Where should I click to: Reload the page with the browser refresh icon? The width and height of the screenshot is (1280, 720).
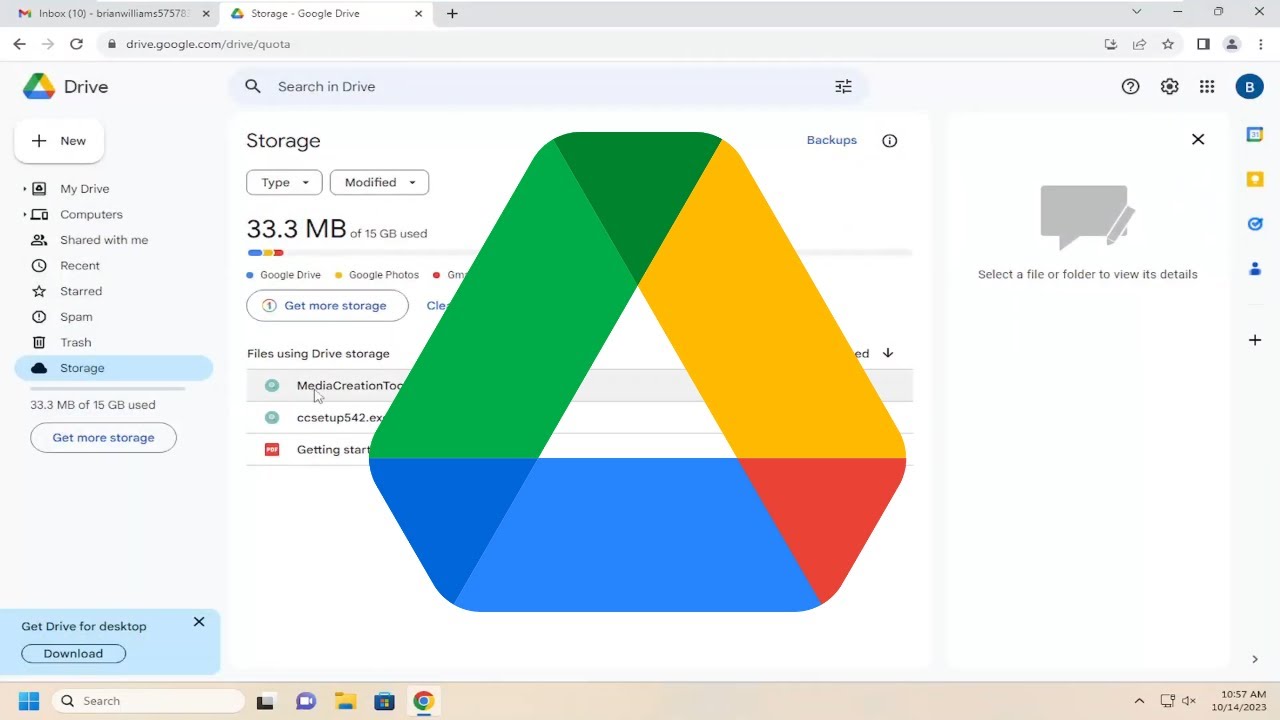(x=76, y=44)
